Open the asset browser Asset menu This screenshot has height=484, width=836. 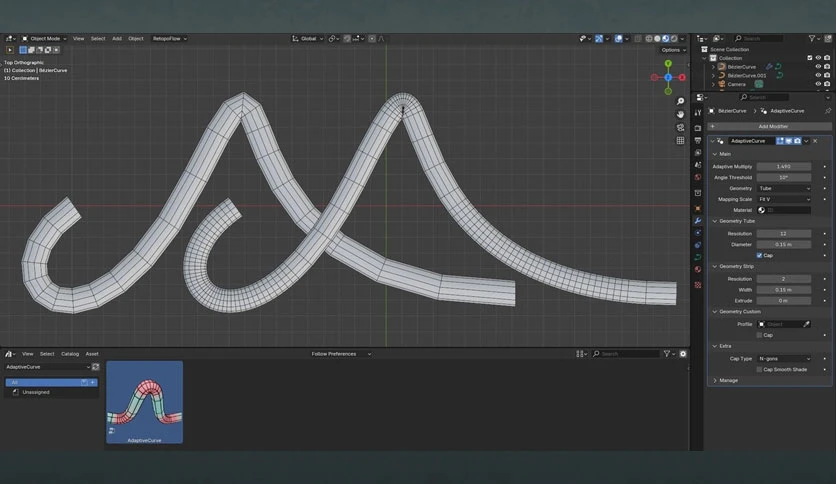coord(92,354)
